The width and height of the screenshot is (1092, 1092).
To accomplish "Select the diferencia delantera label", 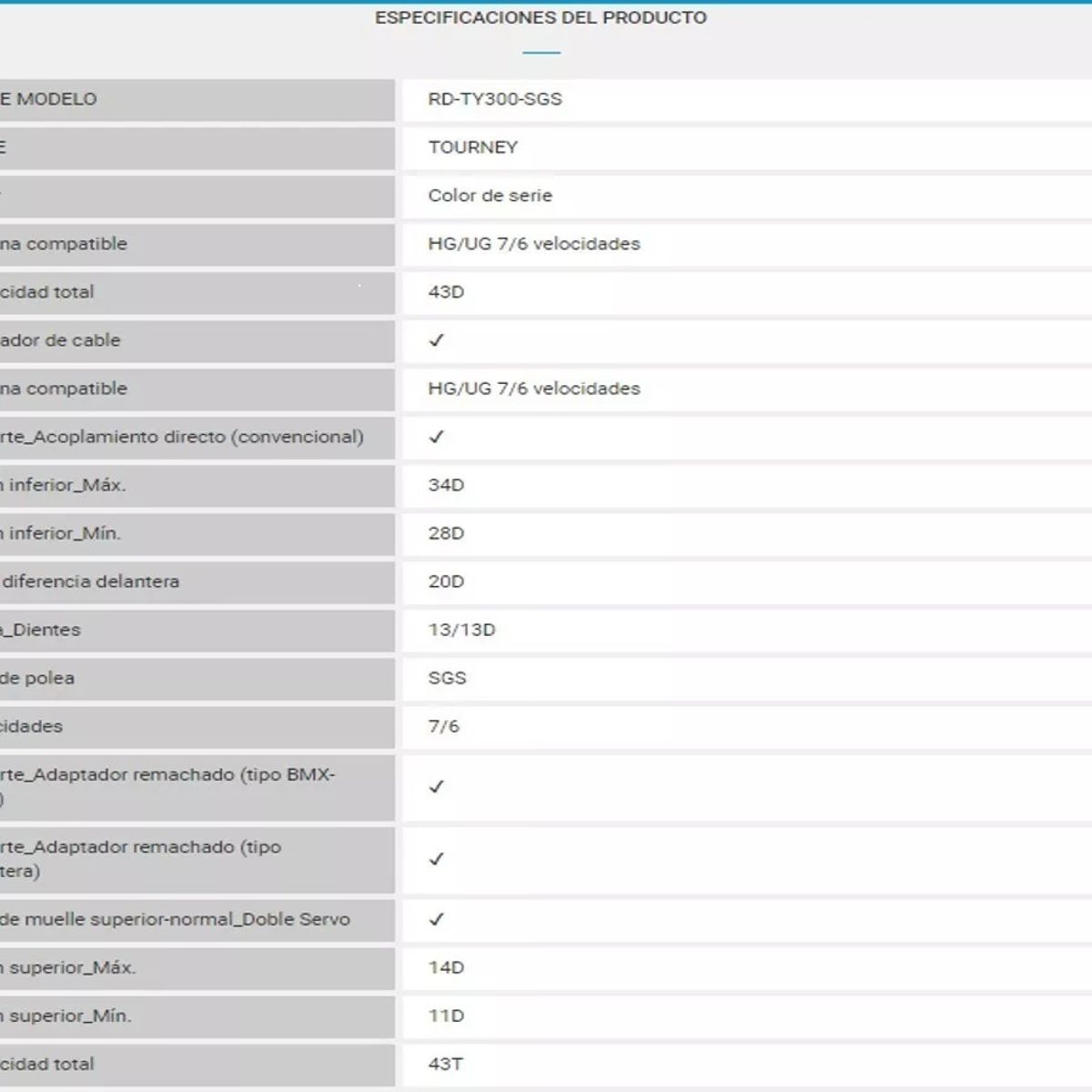I will coord(90,581).
